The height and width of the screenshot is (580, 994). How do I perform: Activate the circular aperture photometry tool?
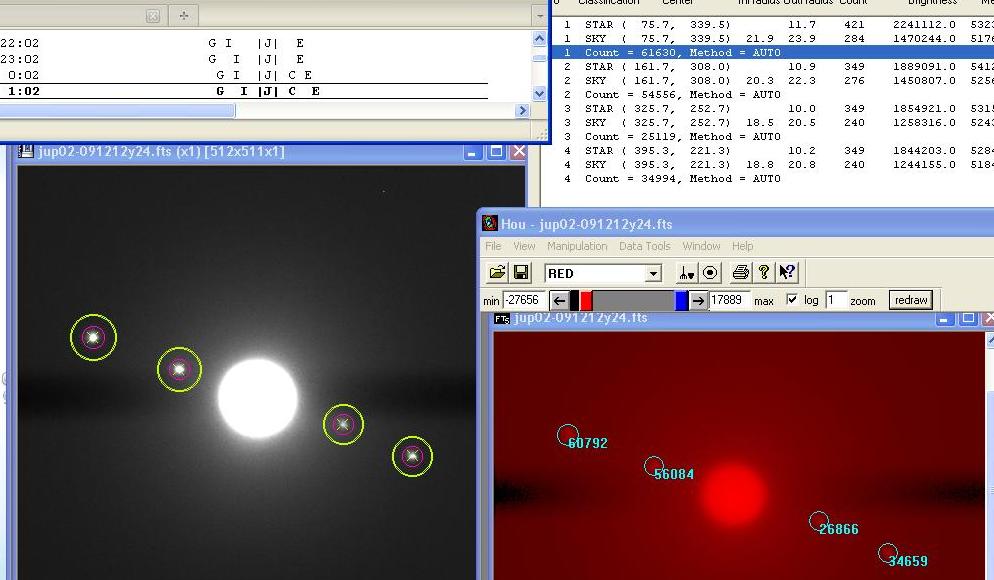710,273
